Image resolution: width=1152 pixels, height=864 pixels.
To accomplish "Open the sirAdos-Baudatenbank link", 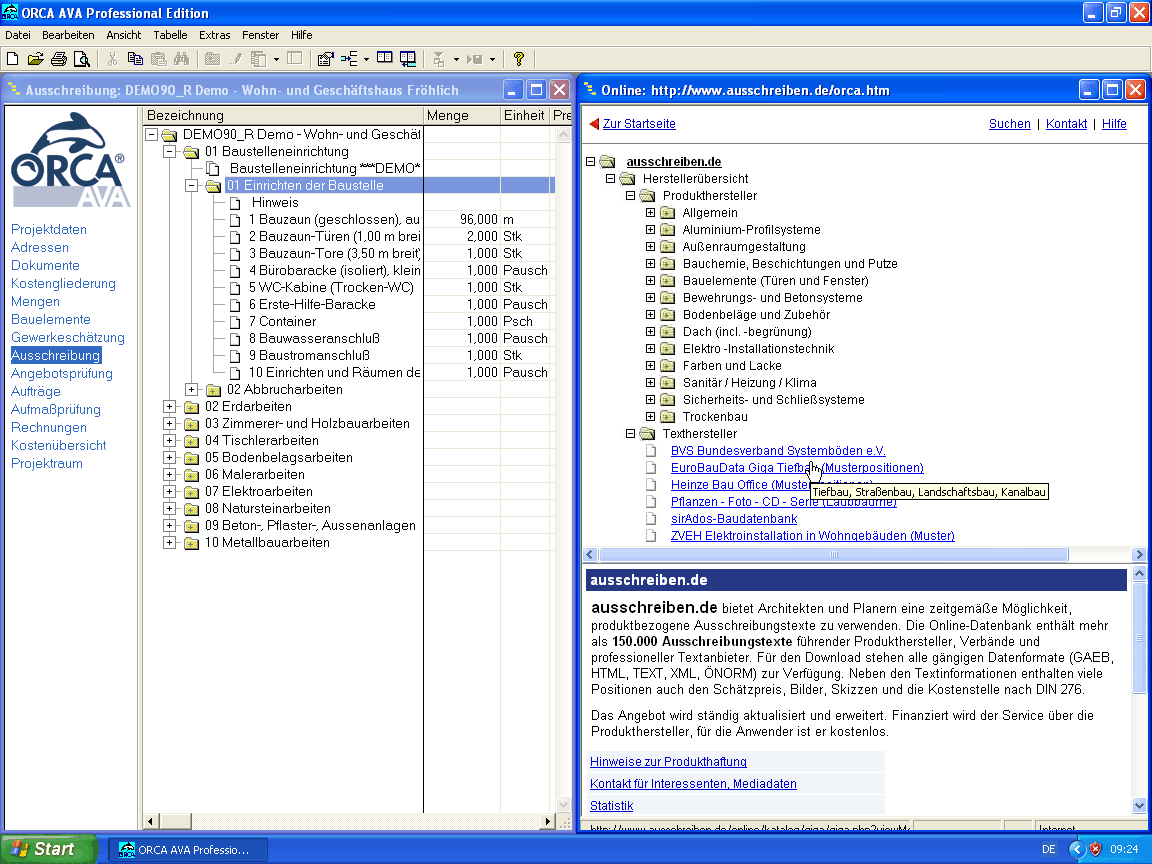I will [x=733, y=519].
